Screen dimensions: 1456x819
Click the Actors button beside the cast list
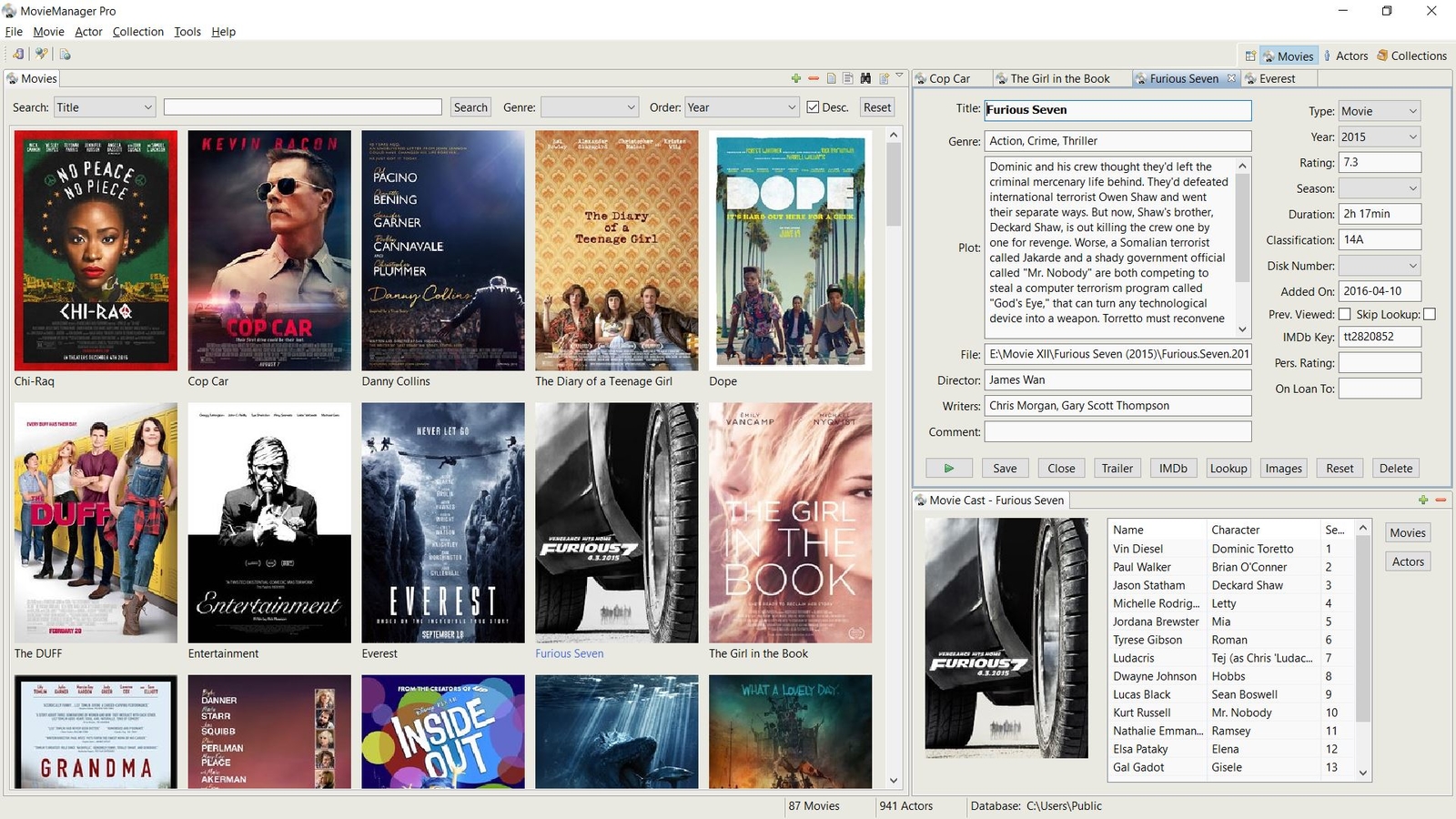coord(1408,561)
